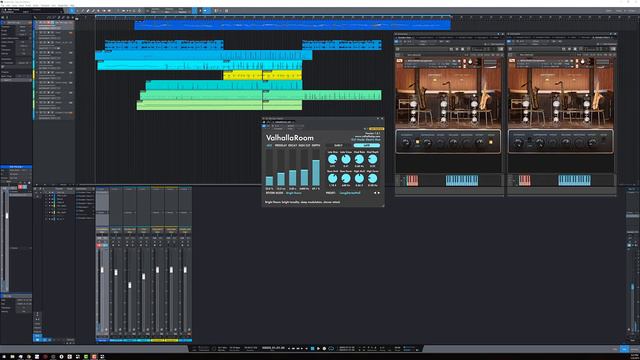This screenshot has width=640, height=360.
Task: Click the ValhallaRoom PREDELAY slider
Action: pos(281,168)
